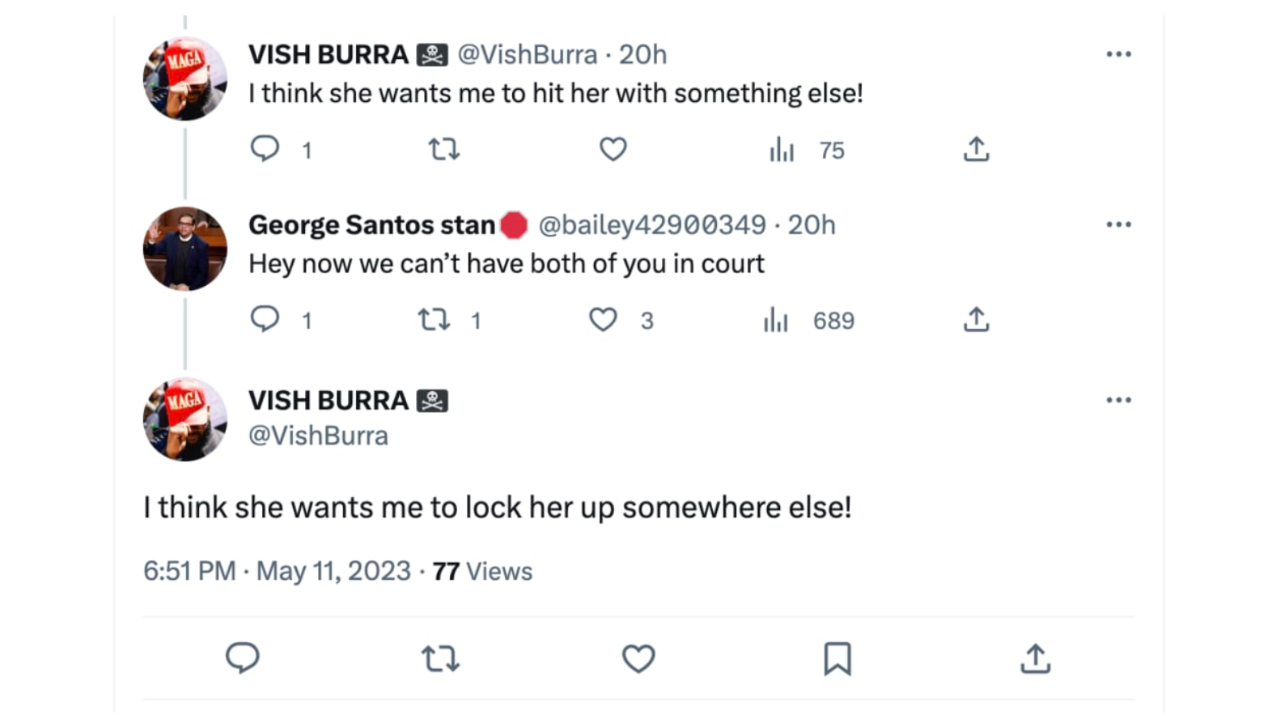Viewport: 1280px width, 720px height.
Task: Open more options for George Santos stan tweet
Action: (1118, 225)
